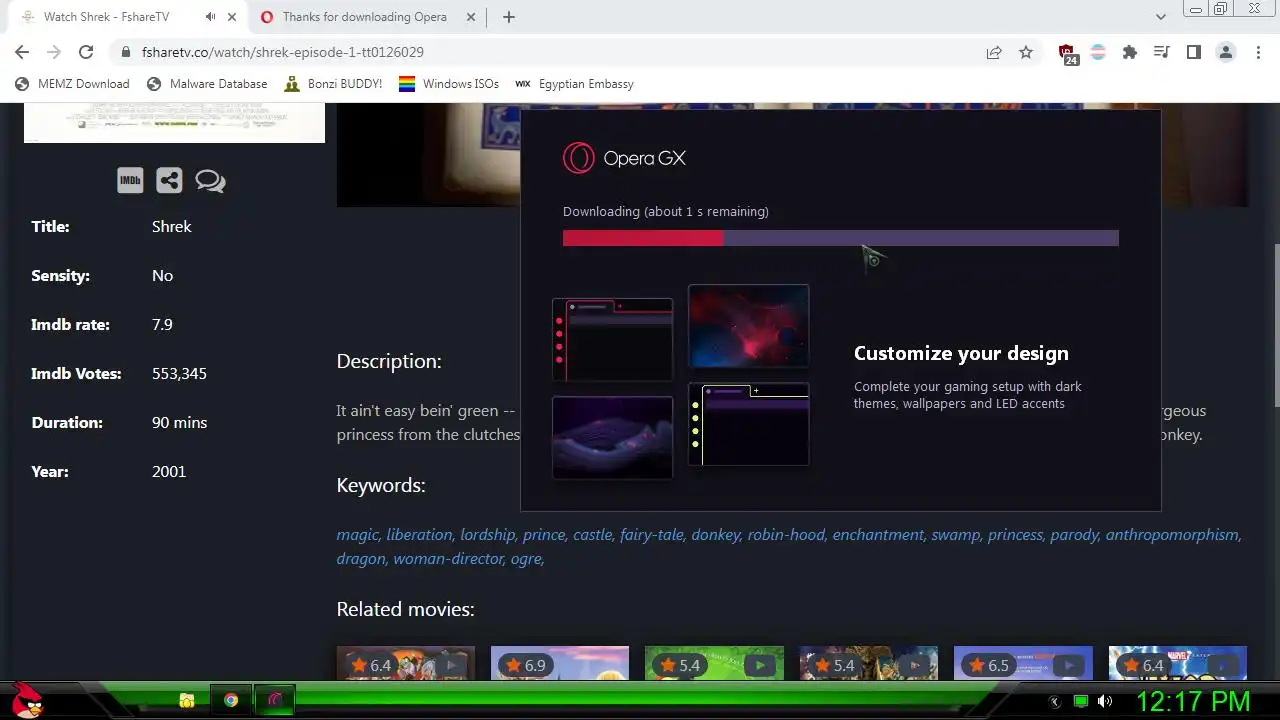Mute the Watch Shrek tab audio icon
The width and height of the screenshot is (1280, 720).
(210, 17)
